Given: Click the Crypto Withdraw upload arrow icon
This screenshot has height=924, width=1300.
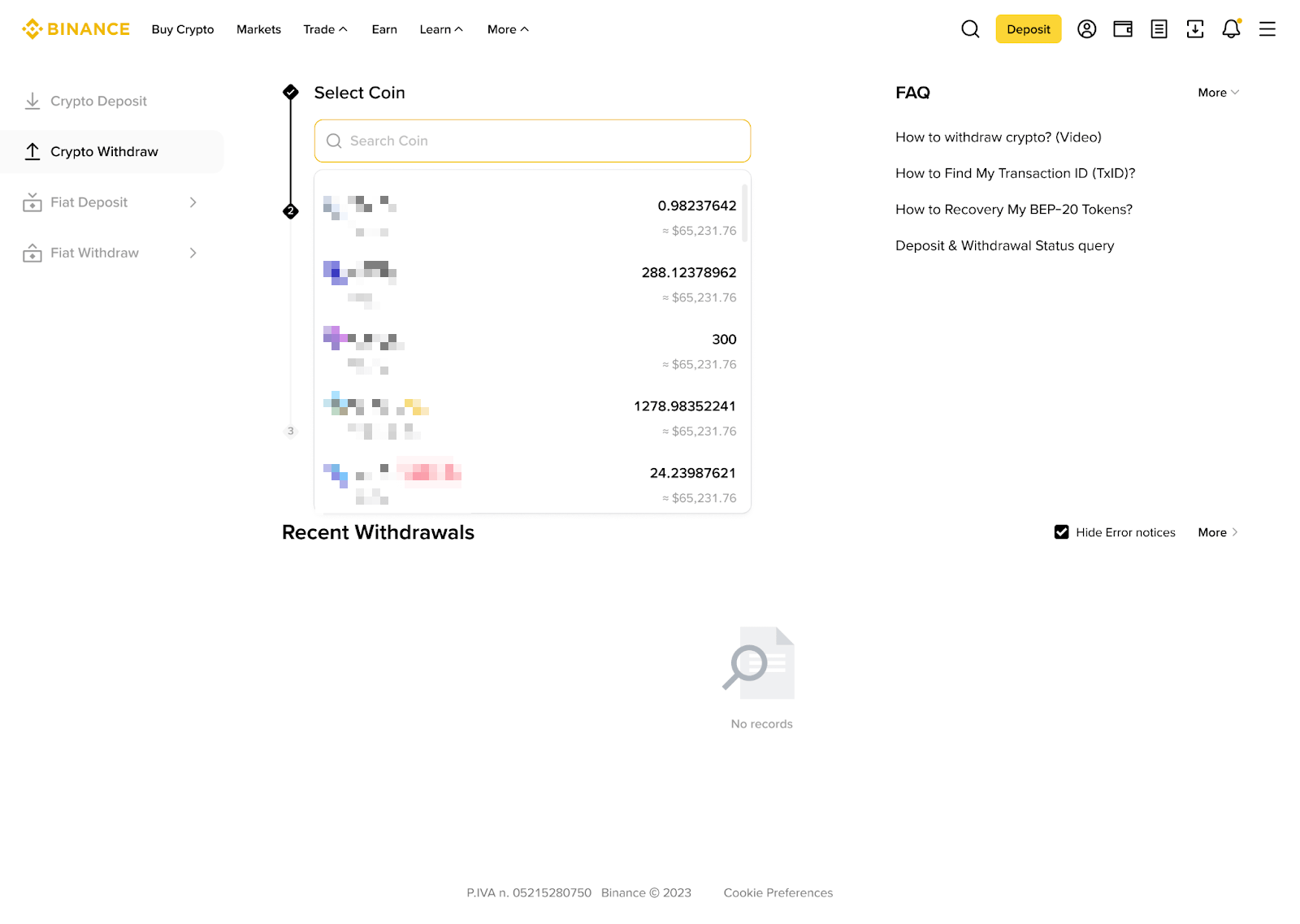Looking at the screenshot, I should pos(32,151).
